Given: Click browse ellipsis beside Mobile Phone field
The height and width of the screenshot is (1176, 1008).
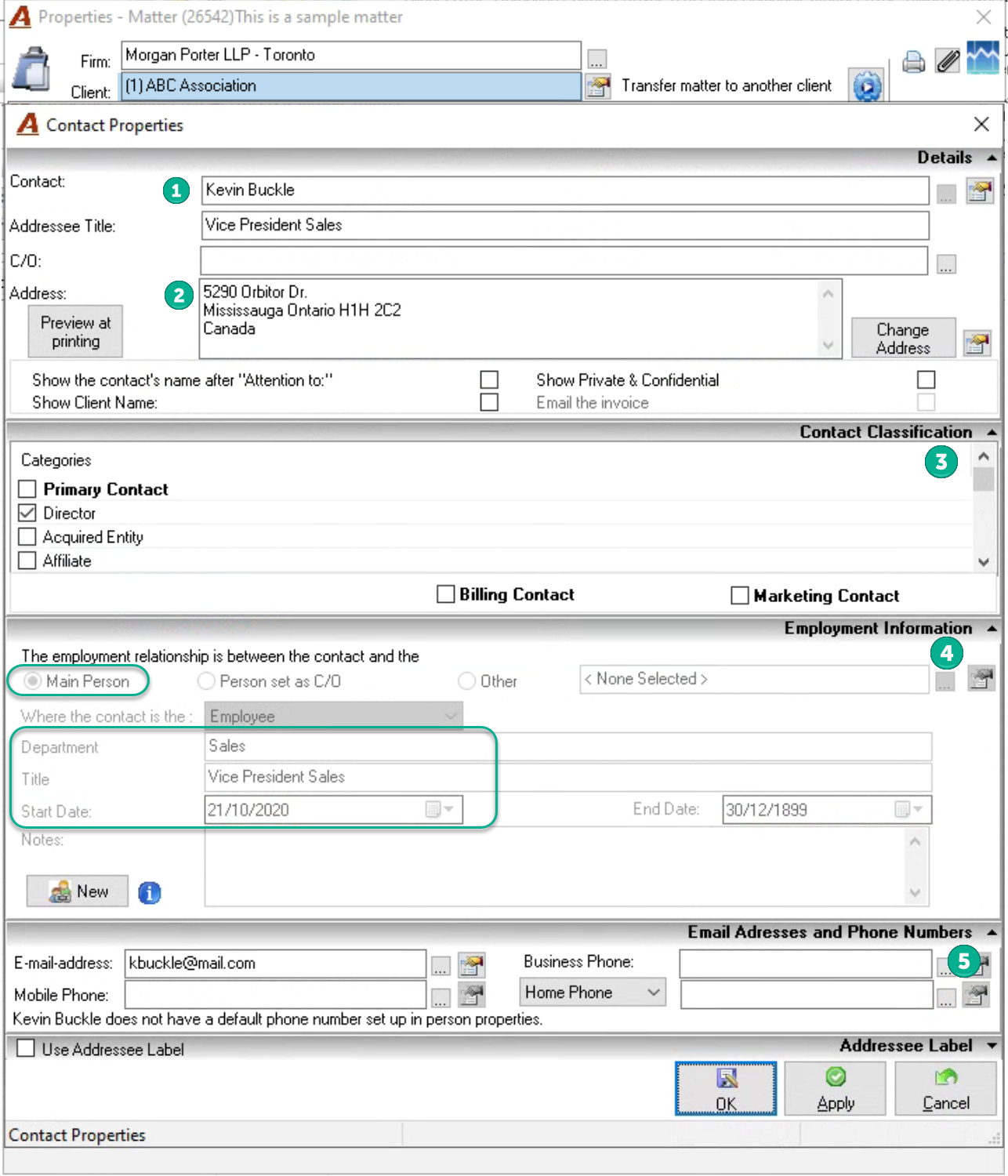Looking at the screenshot, I should 441,997.
